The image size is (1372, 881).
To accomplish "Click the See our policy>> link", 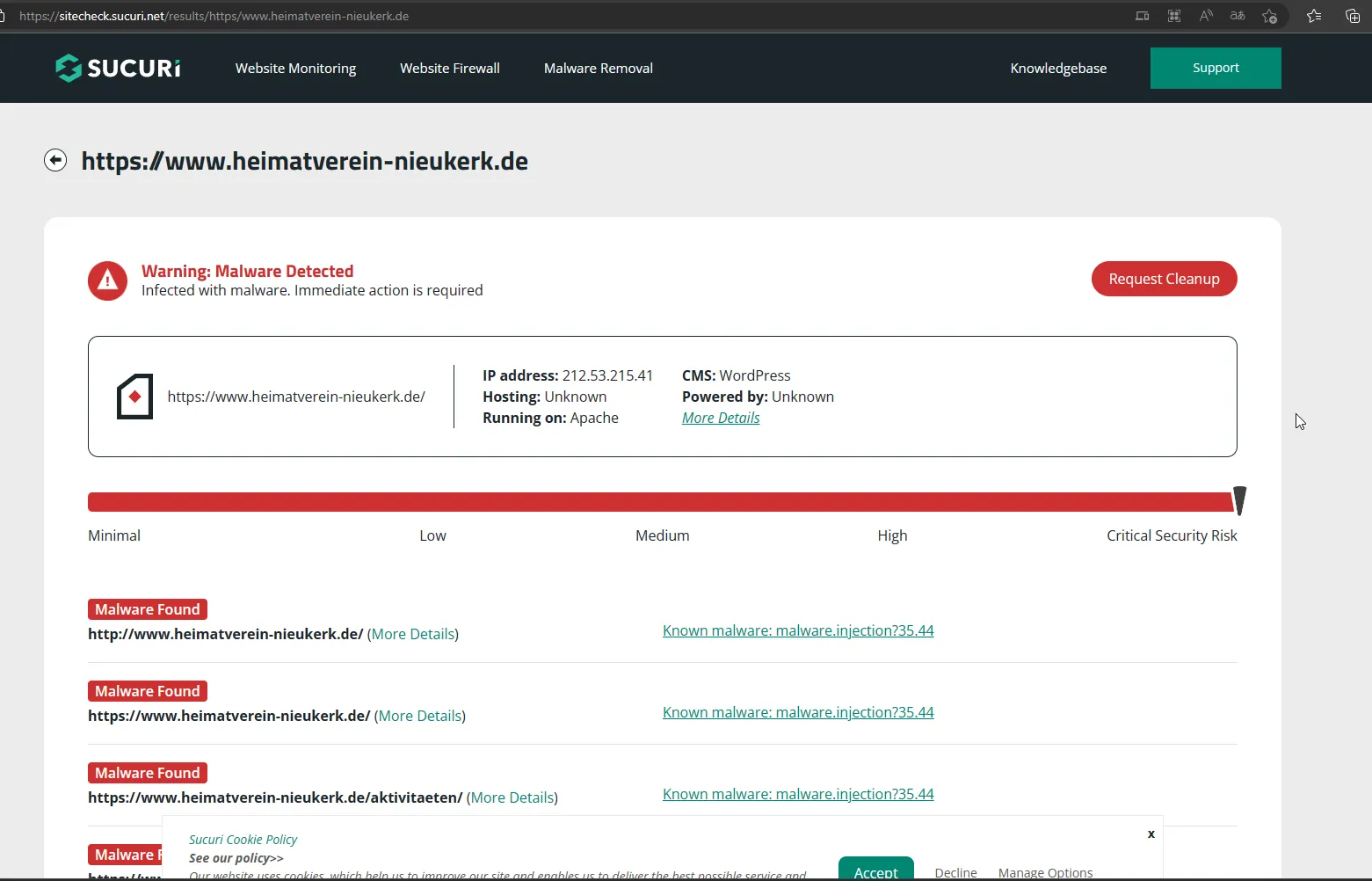I will pos(236,858).
